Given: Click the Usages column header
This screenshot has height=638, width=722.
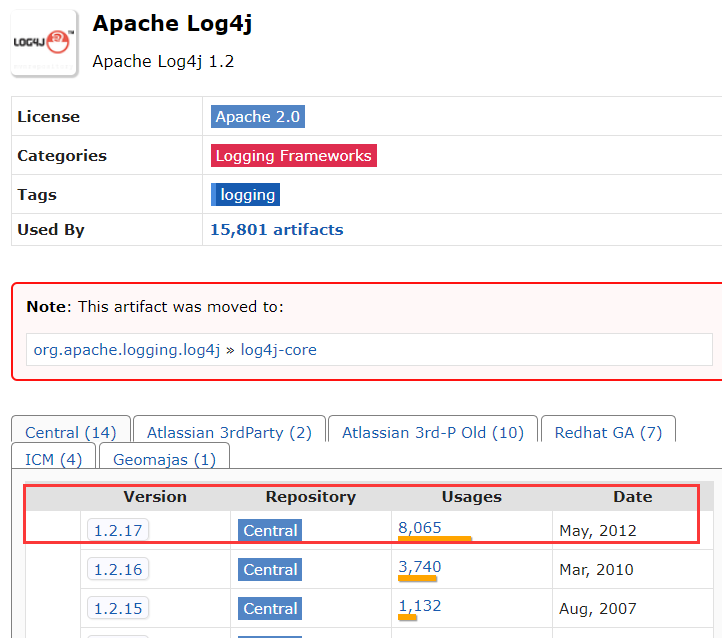Looking at the screenshot, I should click(472, 497).
